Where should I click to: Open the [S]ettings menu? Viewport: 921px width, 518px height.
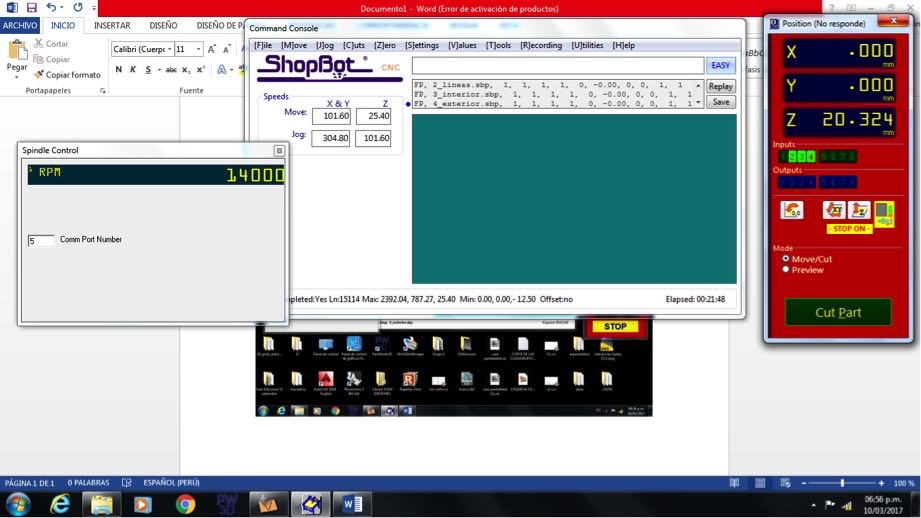pyautogui.click(x=422, y=45)
